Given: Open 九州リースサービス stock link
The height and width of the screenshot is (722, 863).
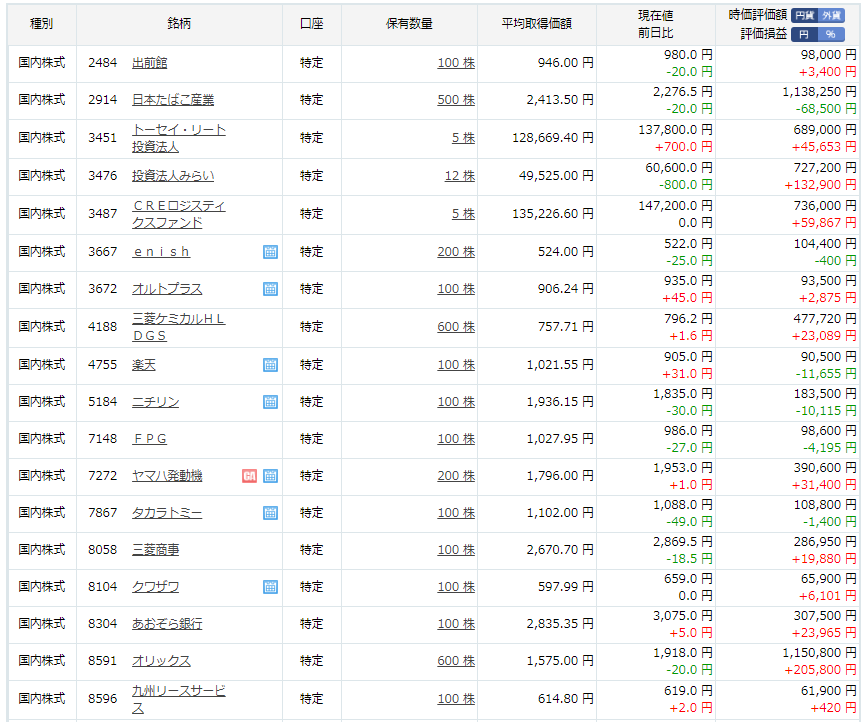Looking at the screenshot, I should pyautogui.click(x=178, y=699).
